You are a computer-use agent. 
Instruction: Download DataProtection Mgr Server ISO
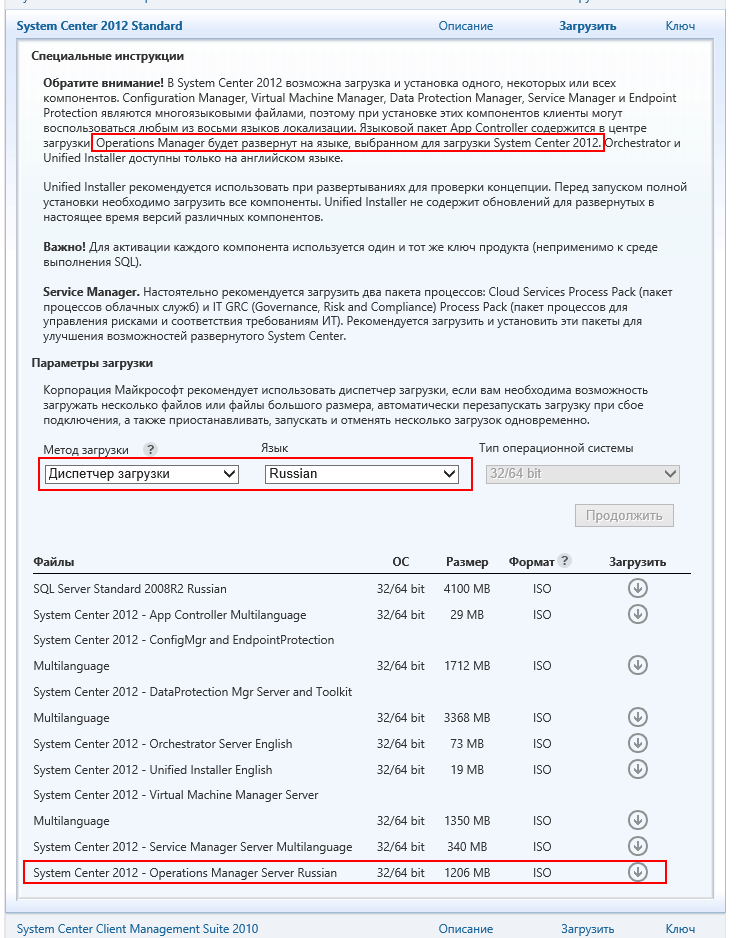tap(637, 717)
